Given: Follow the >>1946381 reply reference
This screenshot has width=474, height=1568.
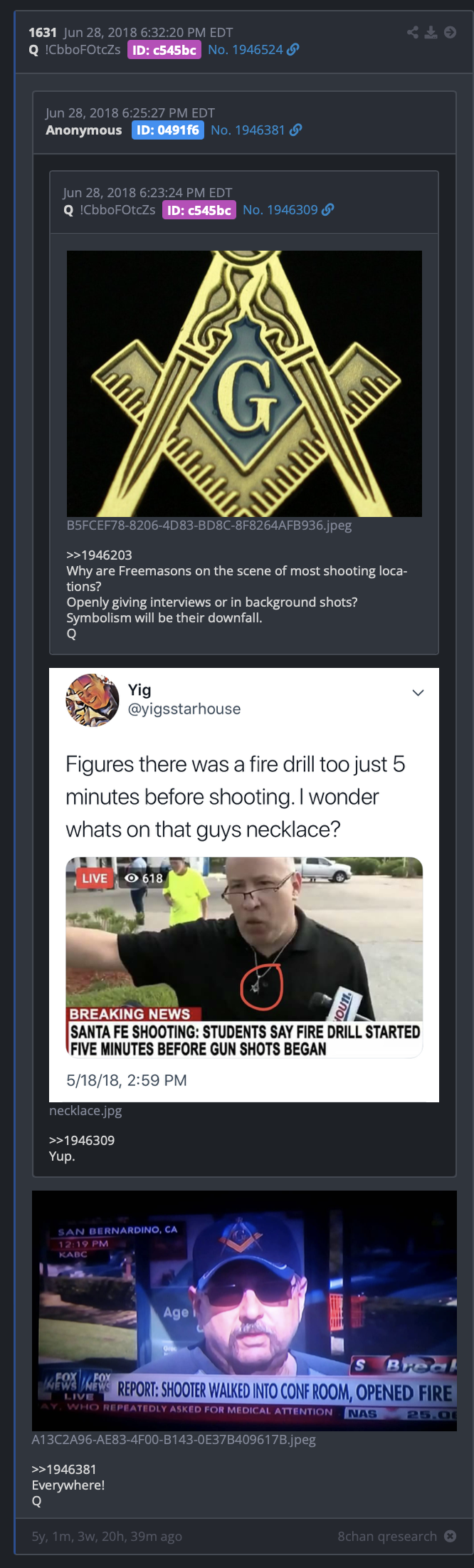Looking at the screenshot, I should (x=64, y=1469).
